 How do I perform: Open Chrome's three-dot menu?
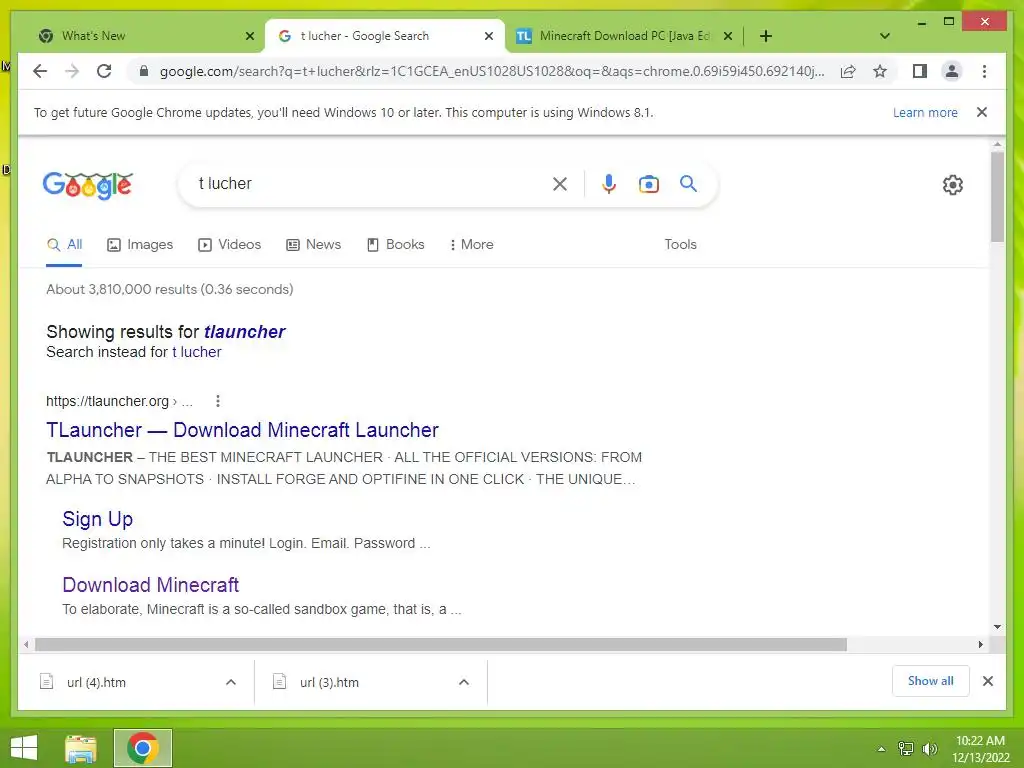984,71
